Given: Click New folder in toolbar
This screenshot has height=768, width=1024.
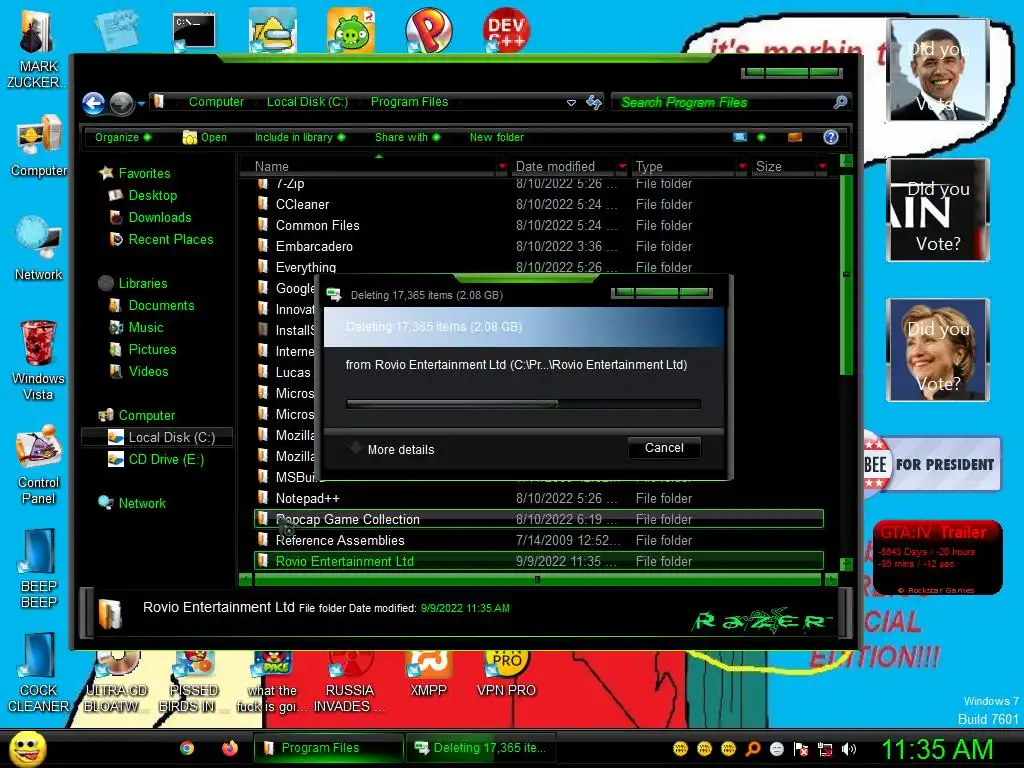Looking at the screenshot, I should pyautogui.click(x=496, y=137).
